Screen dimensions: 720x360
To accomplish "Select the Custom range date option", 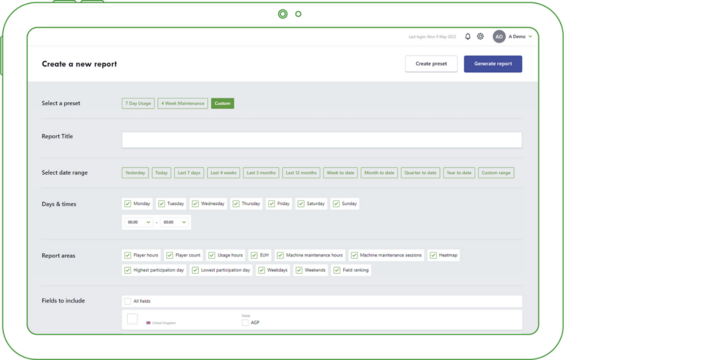I will [496, 173].
